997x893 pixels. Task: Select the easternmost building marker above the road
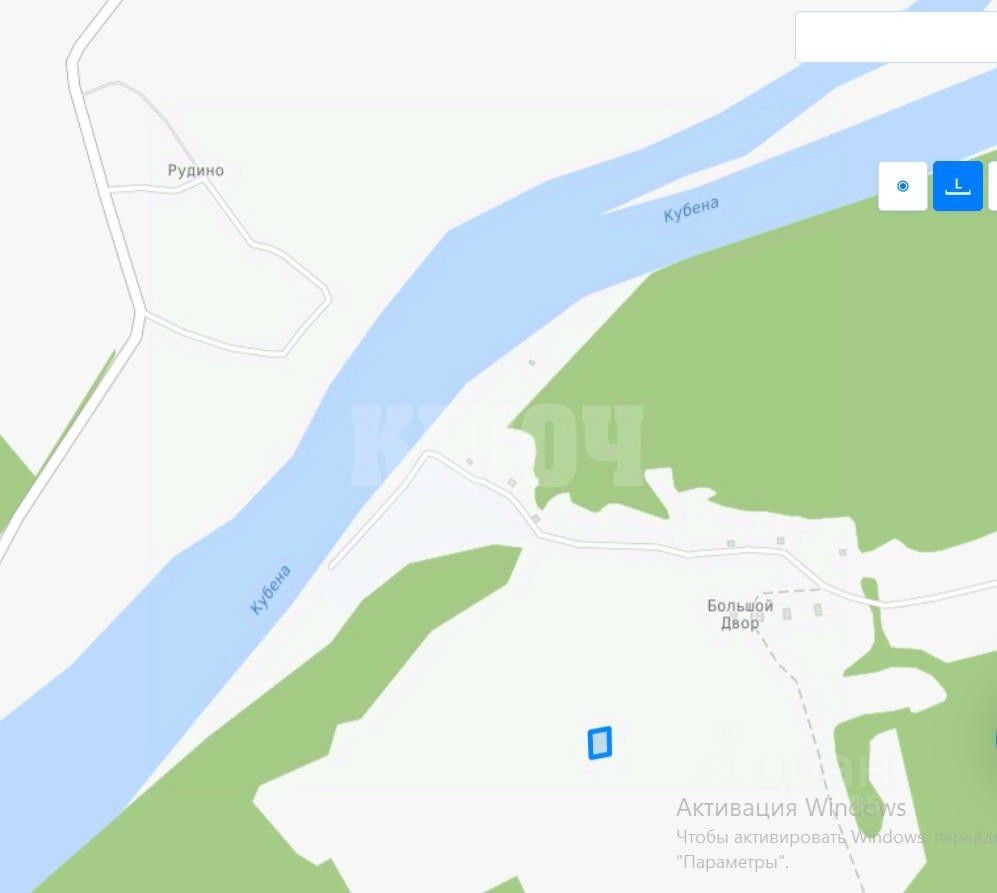point(842,553)
